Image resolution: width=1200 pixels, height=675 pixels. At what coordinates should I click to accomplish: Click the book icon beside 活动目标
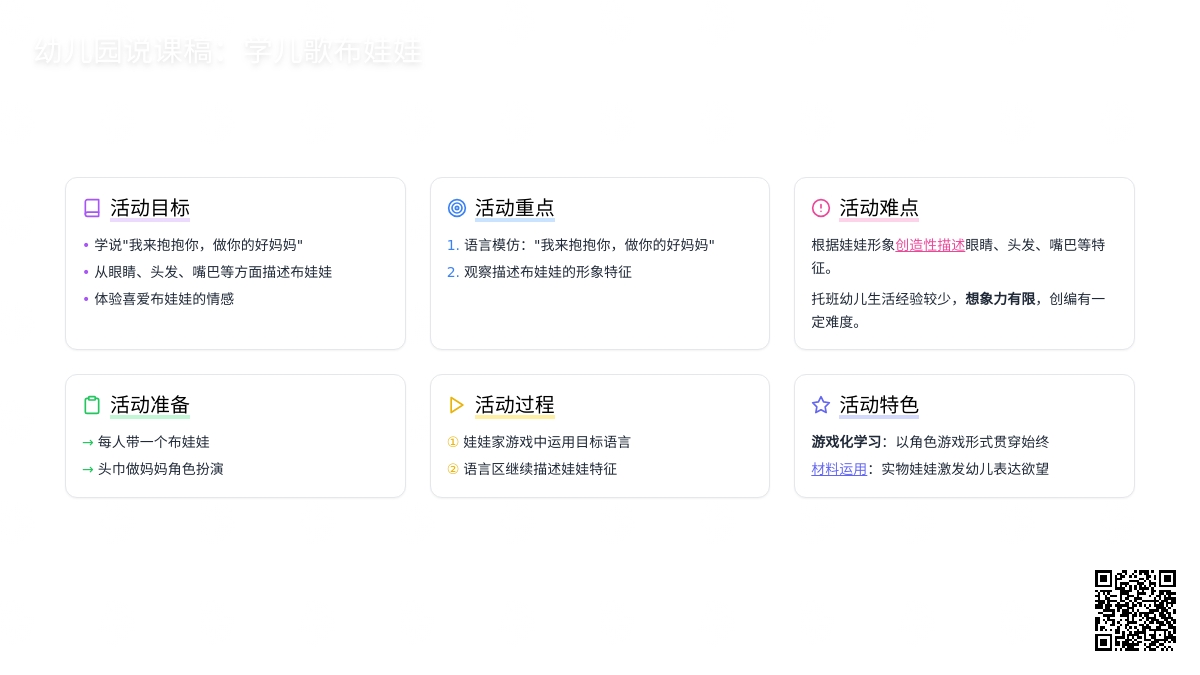coord(92,208)
